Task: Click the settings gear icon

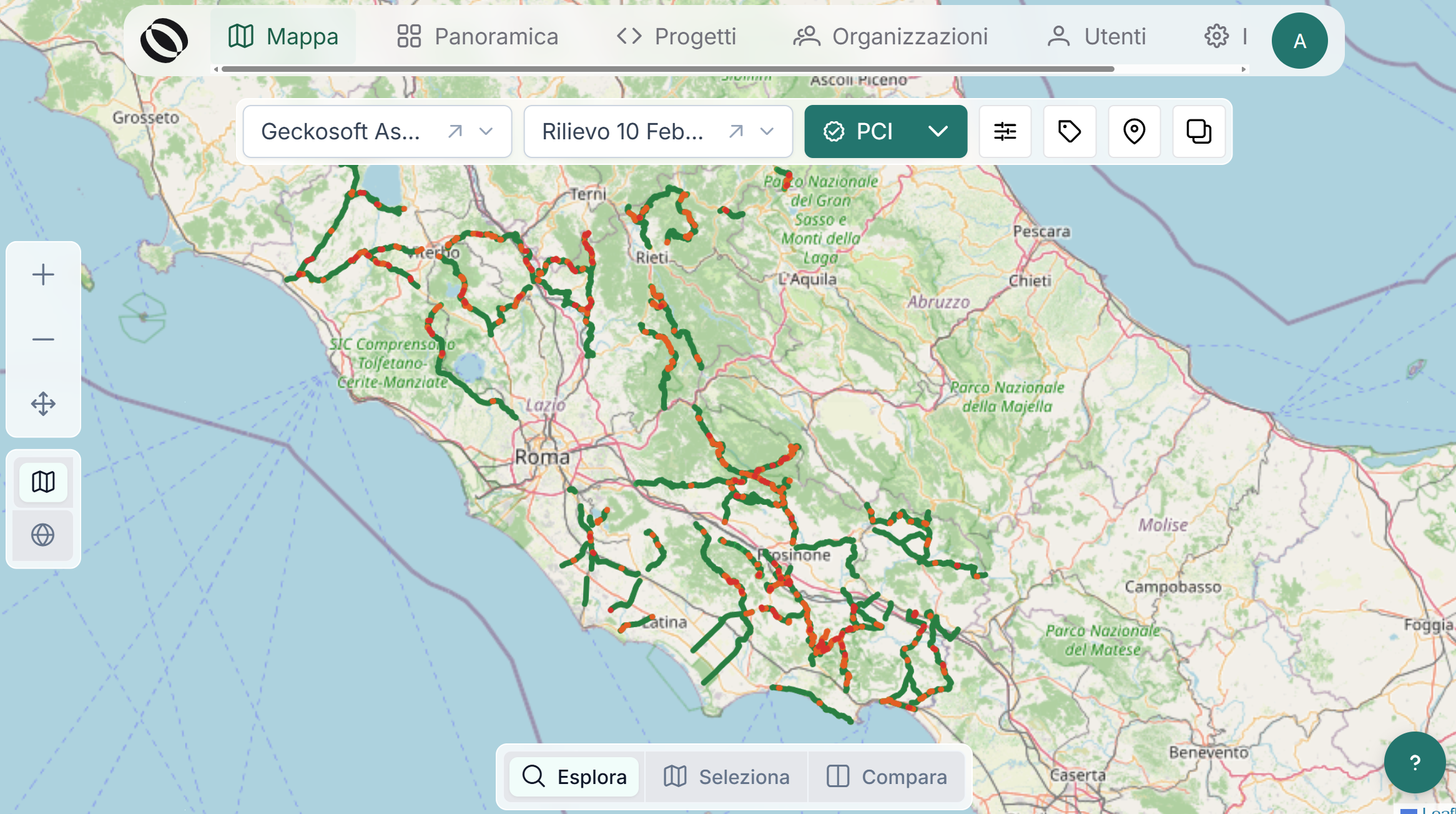Action: (x=1216, y=36)
